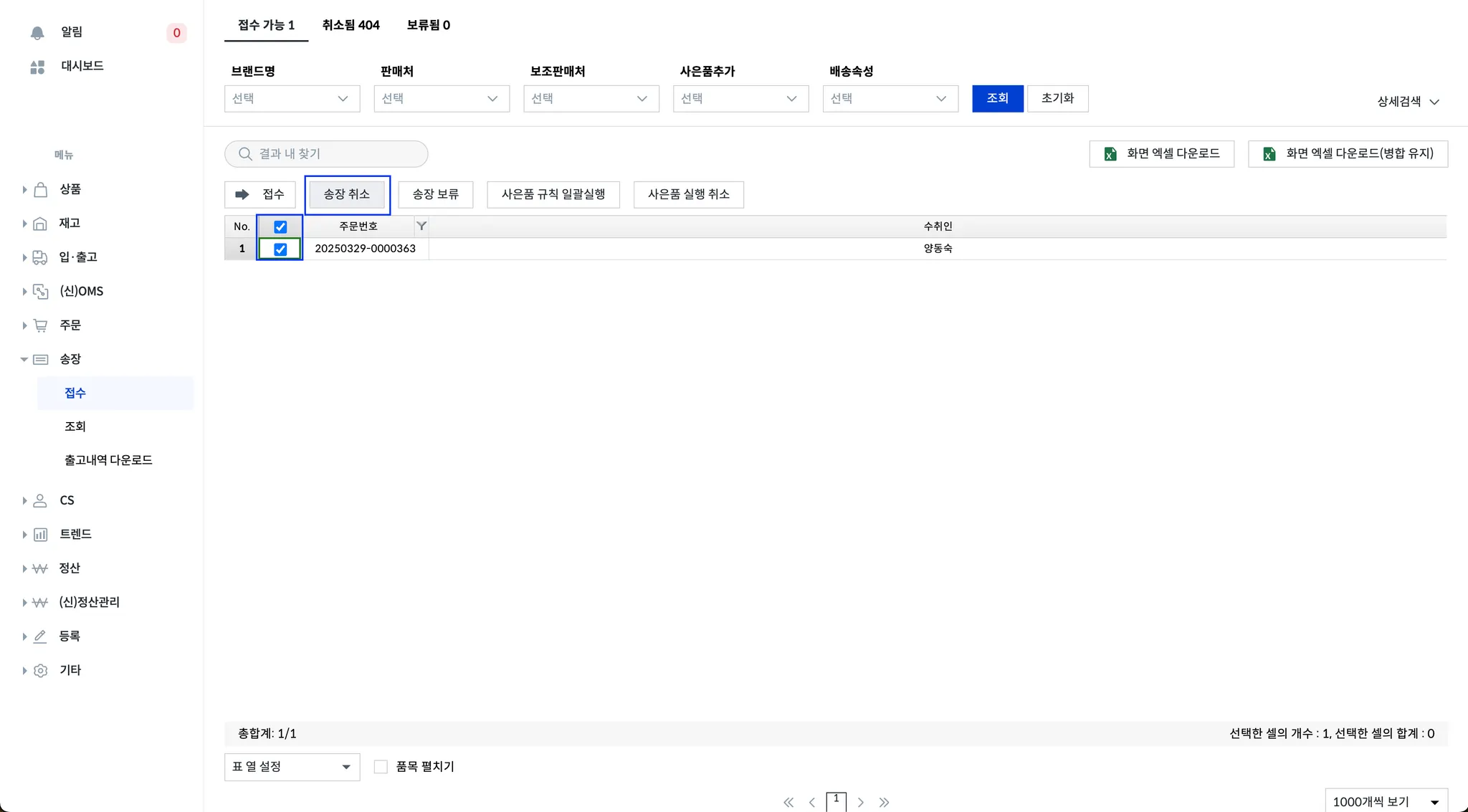The height and width of the screenshot is (812, 1468).
Task: Uncheck the header select-all checkbox
Action: coord(280,226)
